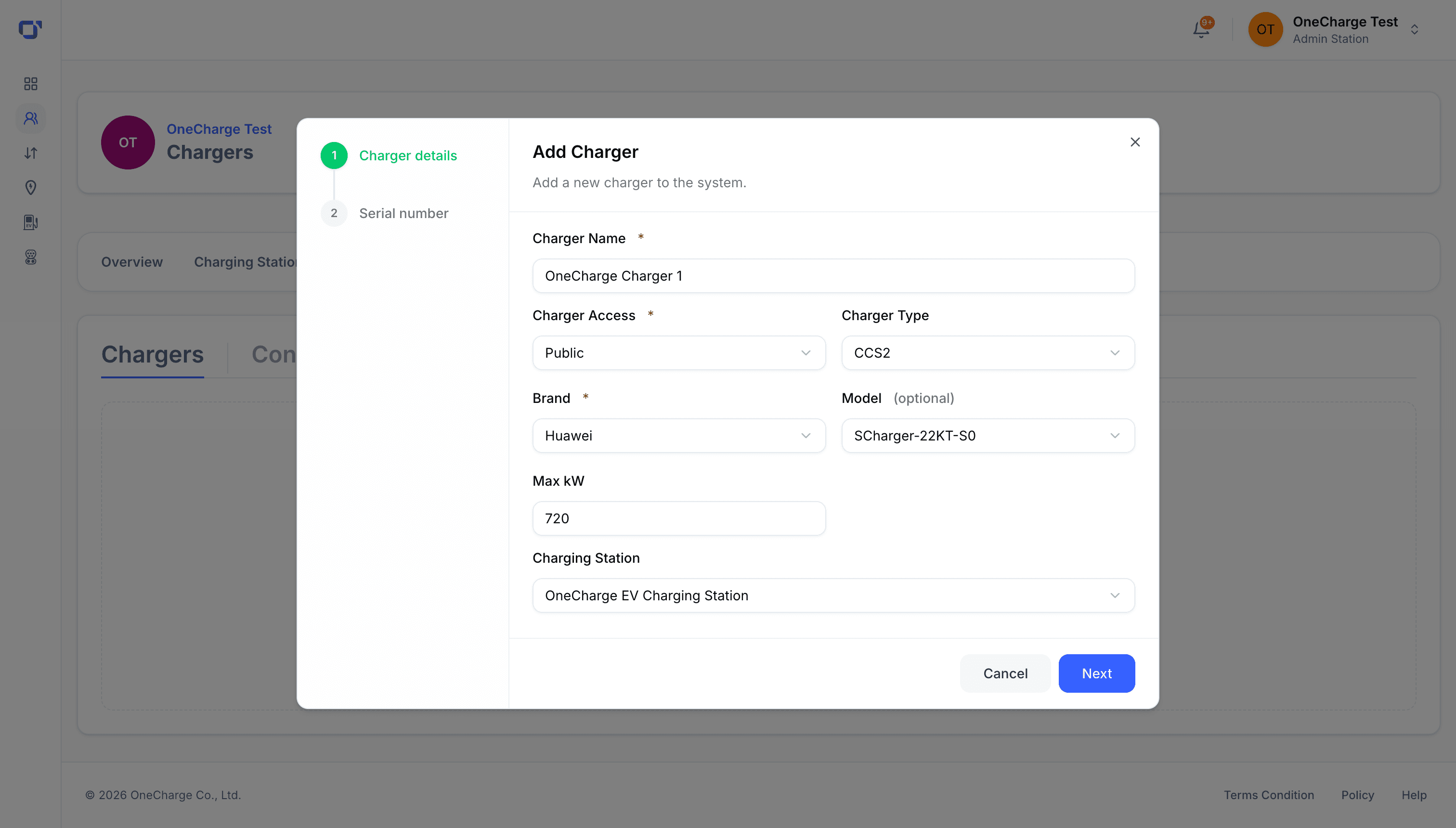Click the Max kW input field
The height and width of the screenshot is (828, 1456).
(x=678, y=518)
